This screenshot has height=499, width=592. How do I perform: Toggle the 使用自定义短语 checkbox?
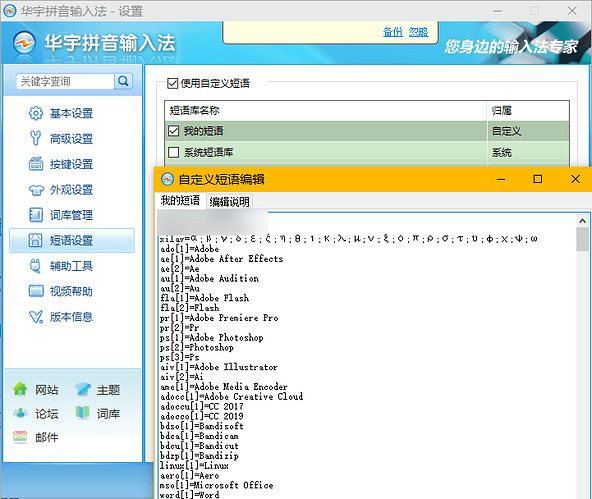(173, 83)
